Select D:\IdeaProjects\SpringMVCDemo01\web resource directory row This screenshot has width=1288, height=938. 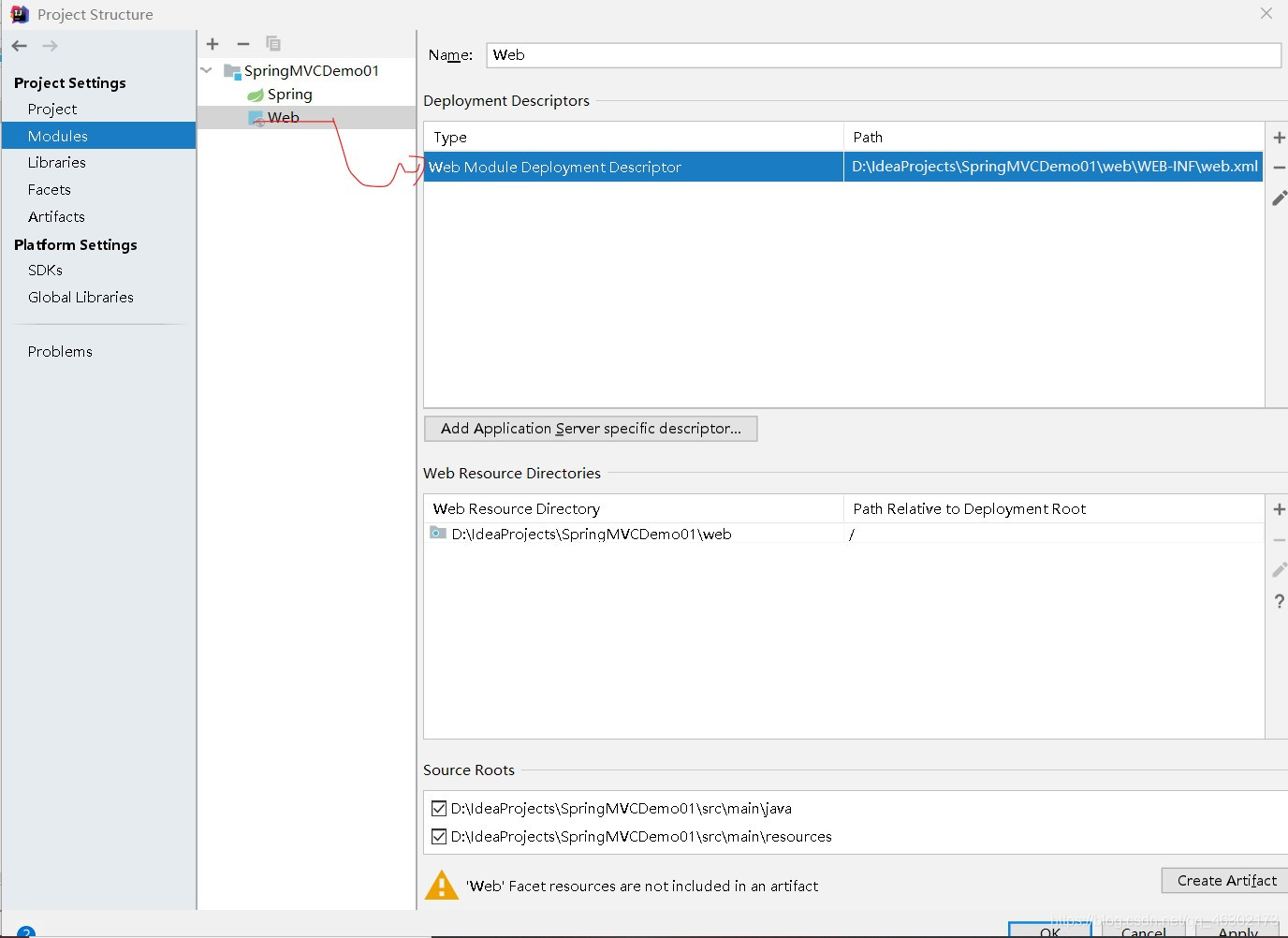pos(843,535)
